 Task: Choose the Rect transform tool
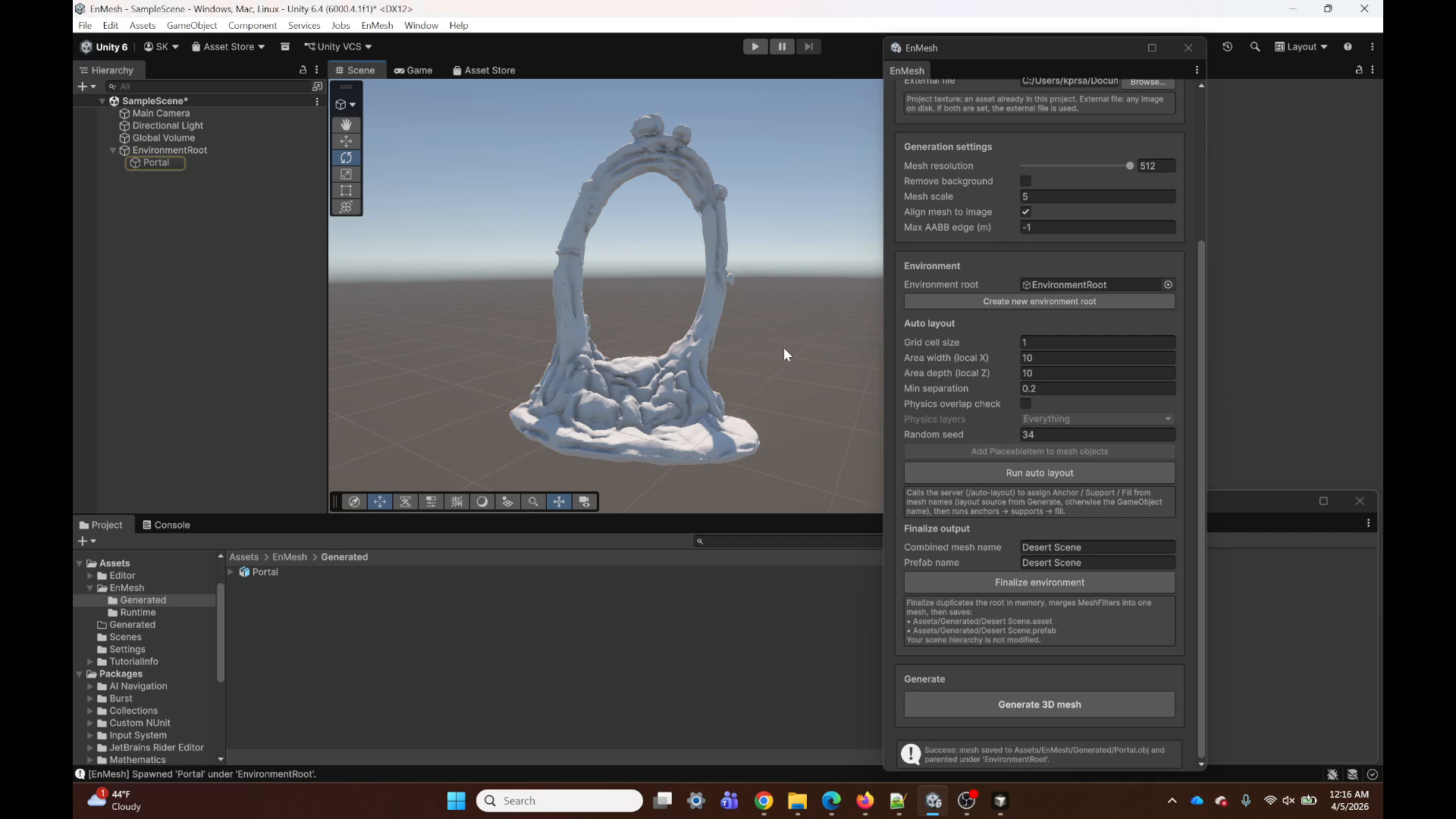pos(346,191)
